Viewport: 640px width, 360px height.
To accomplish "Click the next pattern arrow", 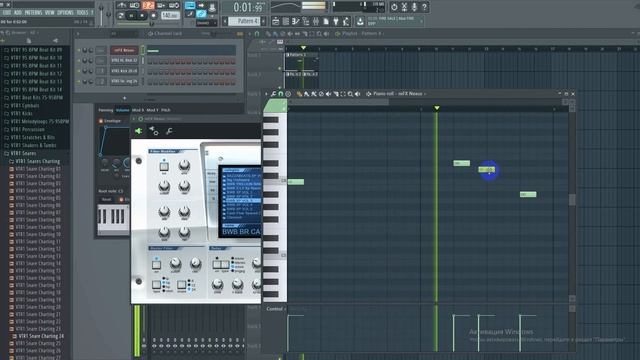I will 263,21.
